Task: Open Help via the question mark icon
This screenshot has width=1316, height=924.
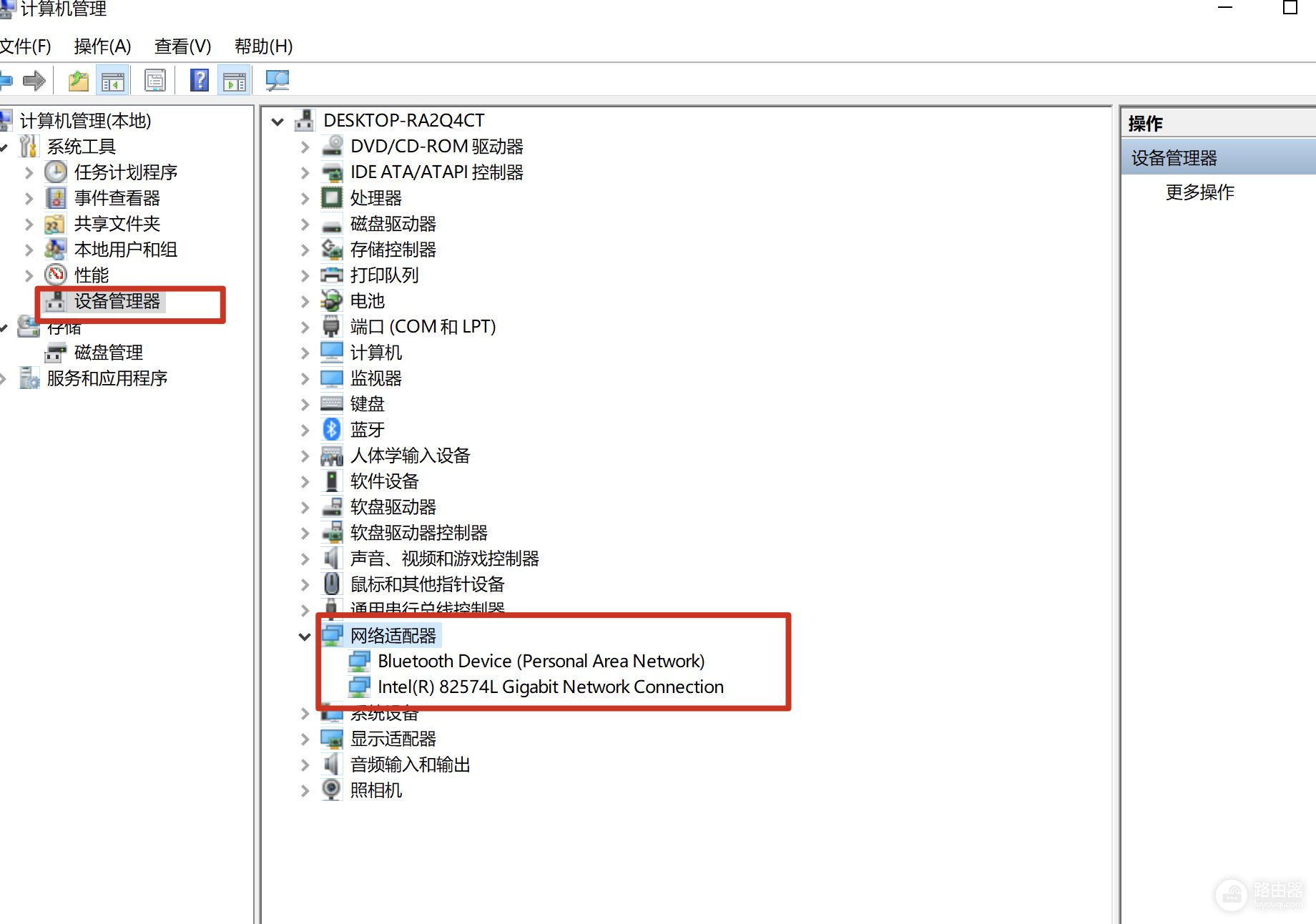Action: [200, 80]
